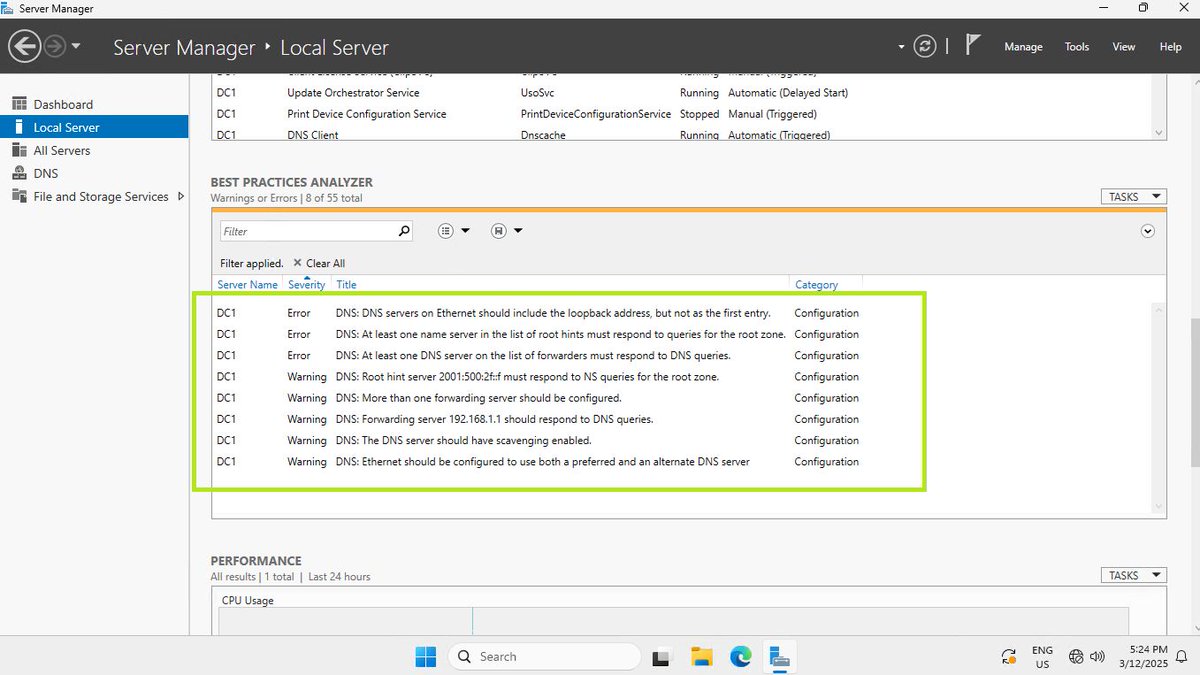This screenshot has height=675, width=1200.
Task: Open the Tools menu
Action: [1077, 47]
